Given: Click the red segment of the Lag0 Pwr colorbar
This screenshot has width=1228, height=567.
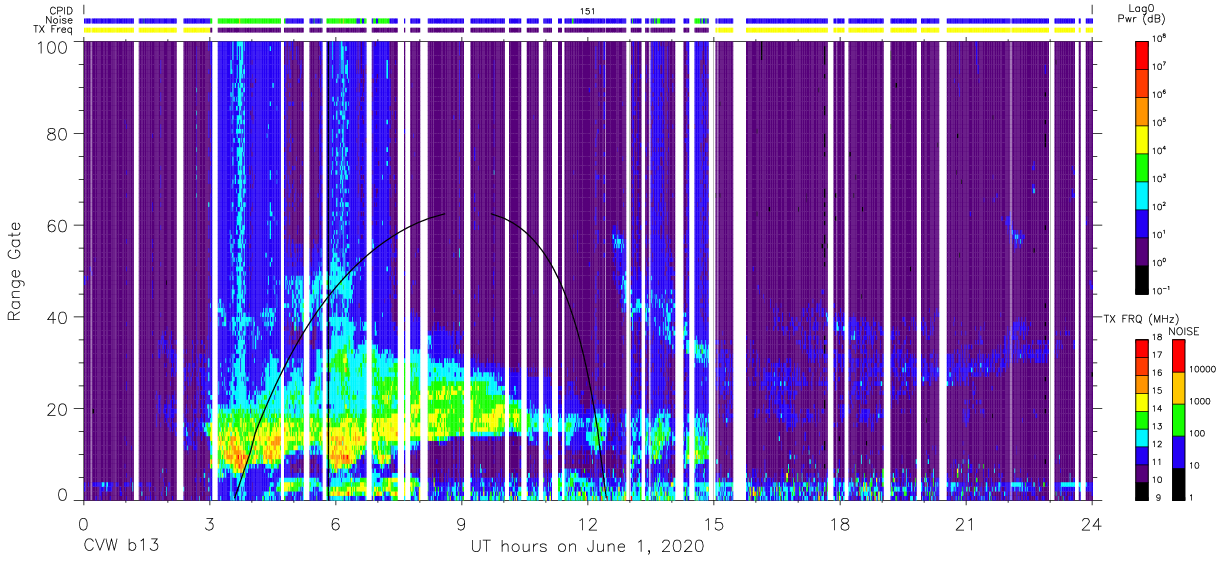Looking at the screenshot, I should [1143, 53].
